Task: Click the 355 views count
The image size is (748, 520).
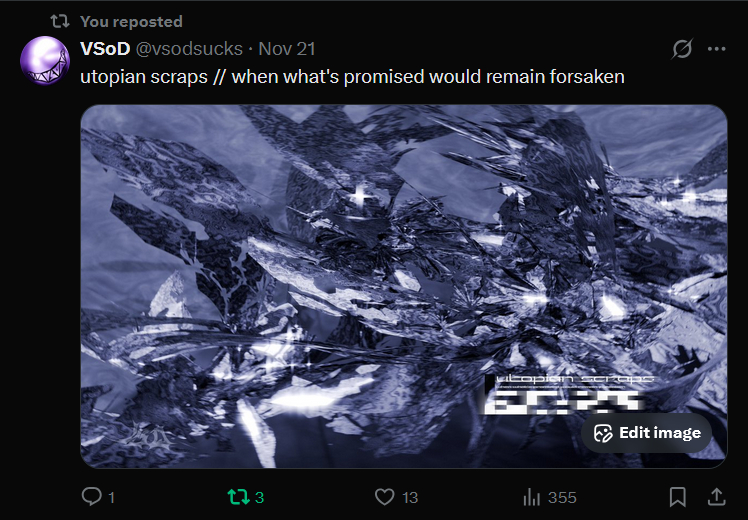Action: 562,498
